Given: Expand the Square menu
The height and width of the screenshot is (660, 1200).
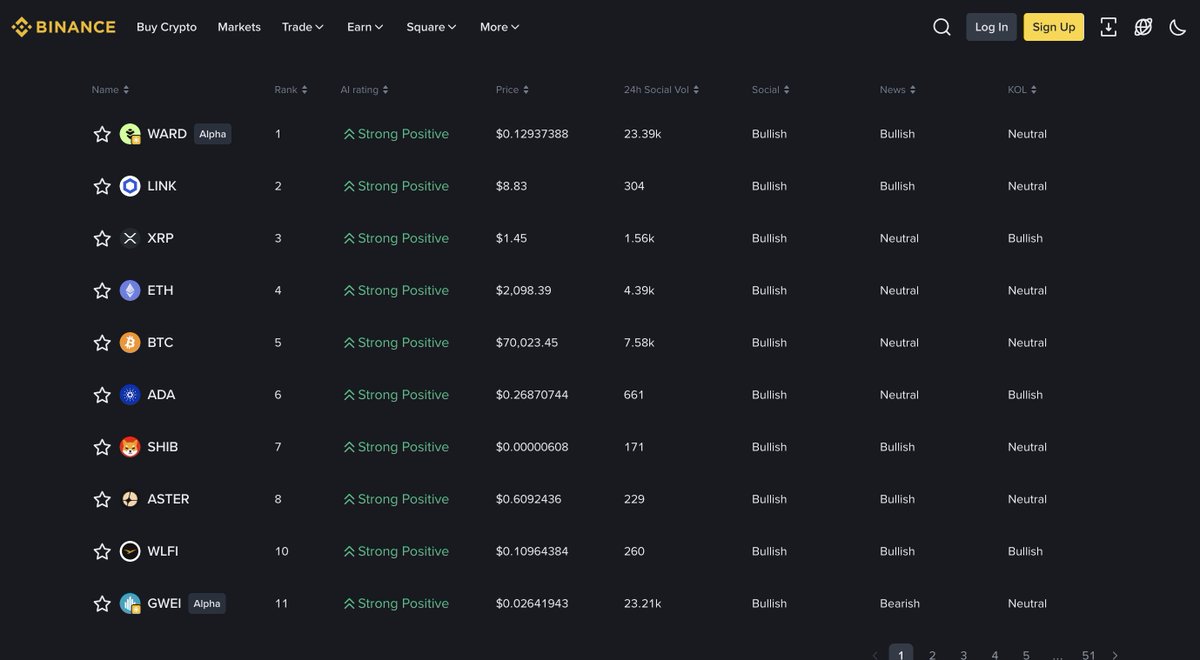Looking at the screenshot, I should pyautogui.click(x=431, y=27).
